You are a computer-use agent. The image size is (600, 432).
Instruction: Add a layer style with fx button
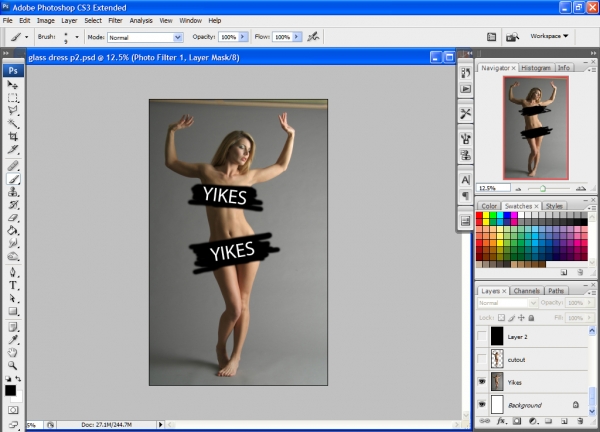tap(501, 421)
